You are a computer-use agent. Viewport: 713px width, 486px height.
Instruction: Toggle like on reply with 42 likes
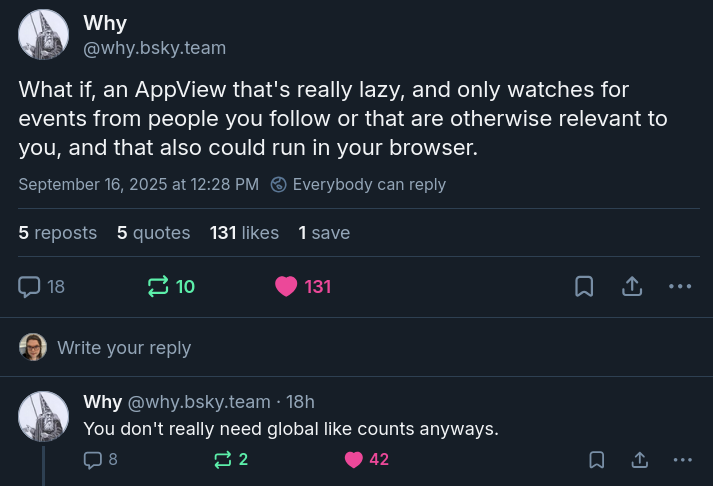tap(354, 460)
